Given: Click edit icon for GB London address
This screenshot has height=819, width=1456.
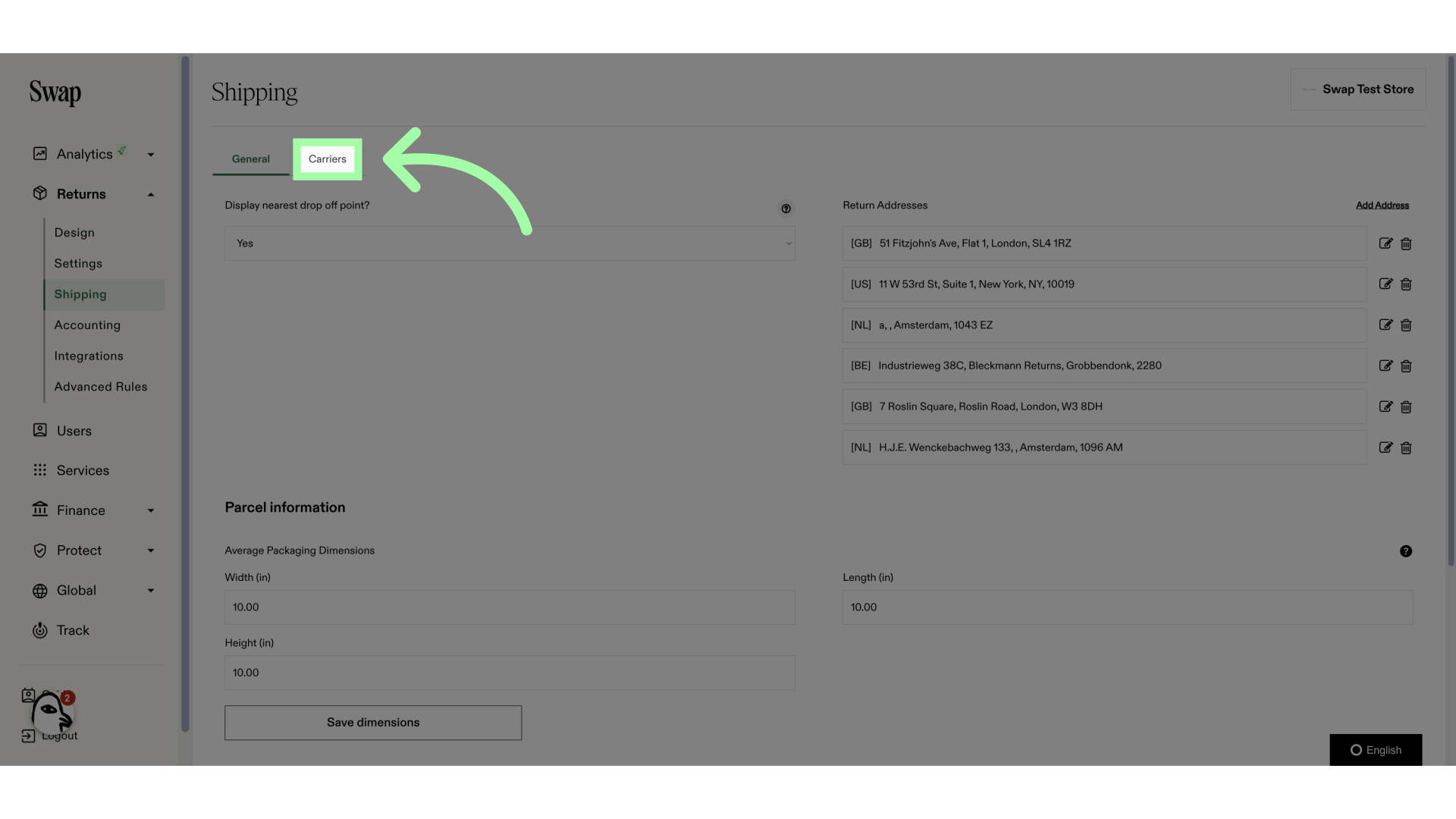Looking at the screenshot, I should point(1385,243).
